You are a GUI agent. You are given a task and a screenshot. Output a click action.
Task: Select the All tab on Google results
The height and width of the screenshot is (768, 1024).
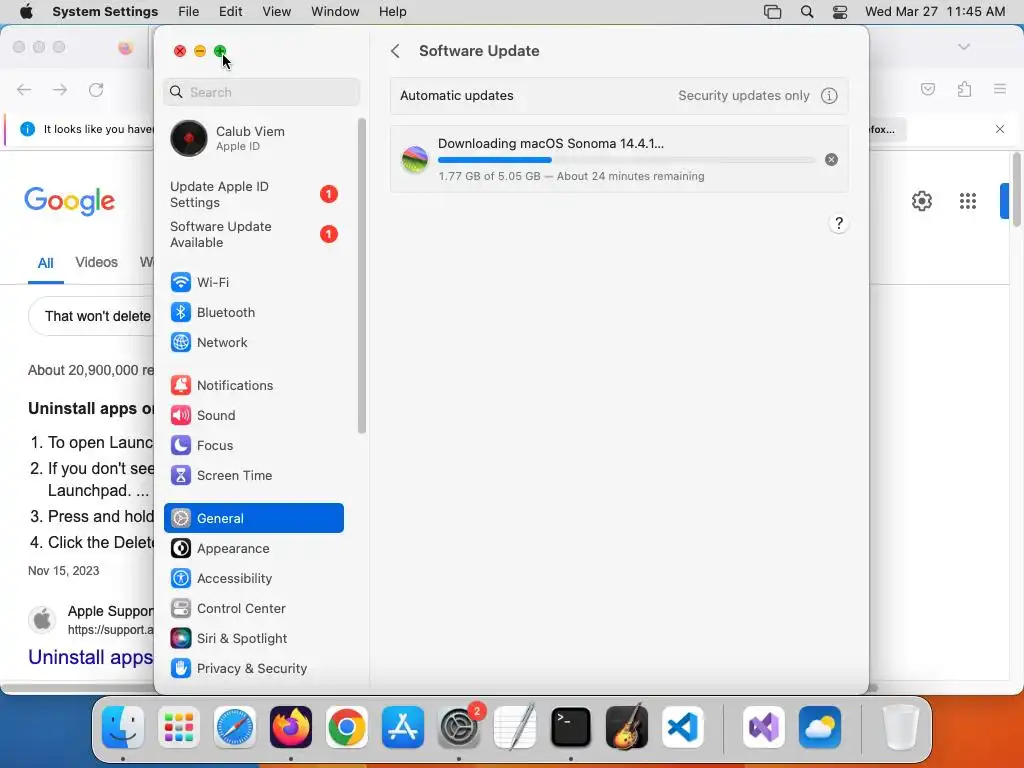(46, 263)
